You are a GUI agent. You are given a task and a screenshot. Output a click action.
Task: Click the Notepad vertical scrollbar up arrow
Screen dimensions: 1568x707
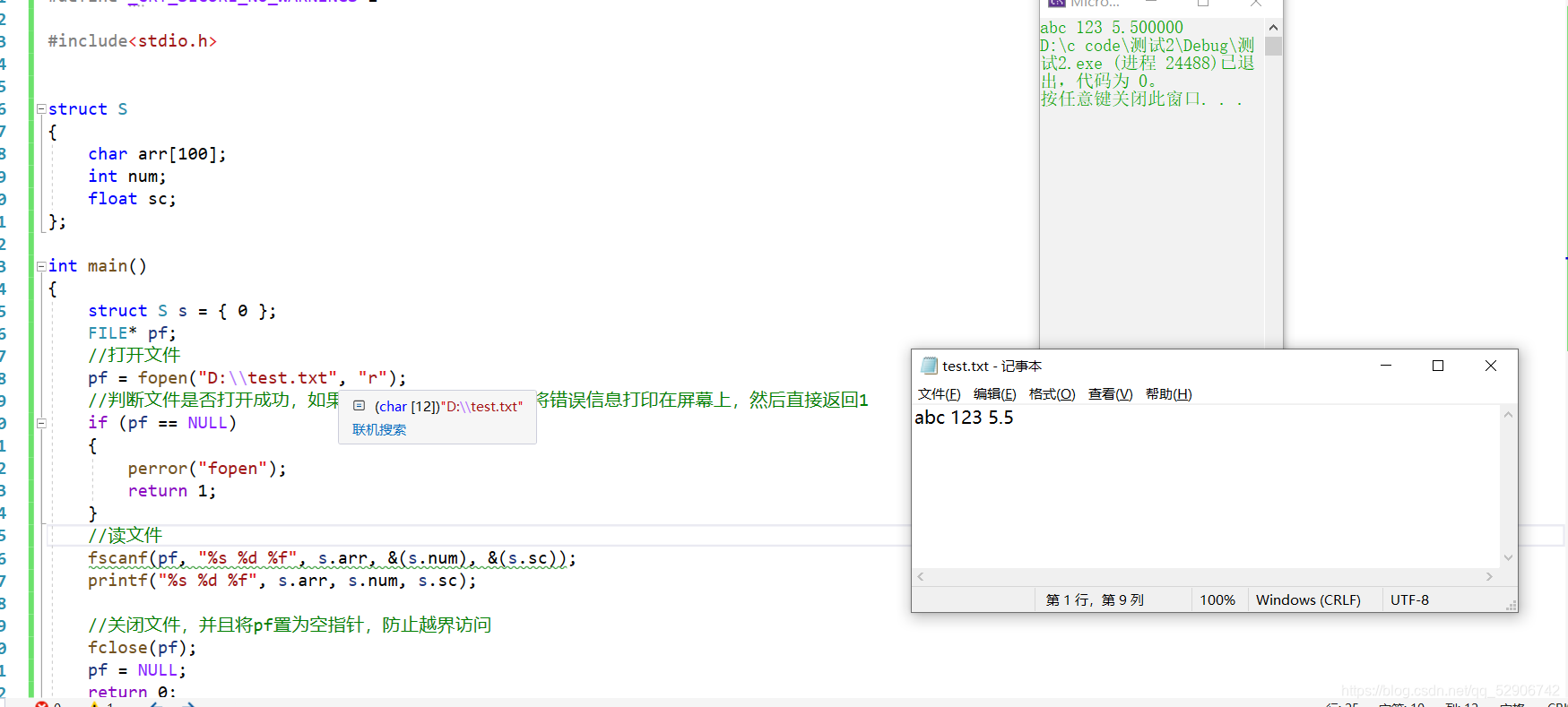(x=1508, y=415)
